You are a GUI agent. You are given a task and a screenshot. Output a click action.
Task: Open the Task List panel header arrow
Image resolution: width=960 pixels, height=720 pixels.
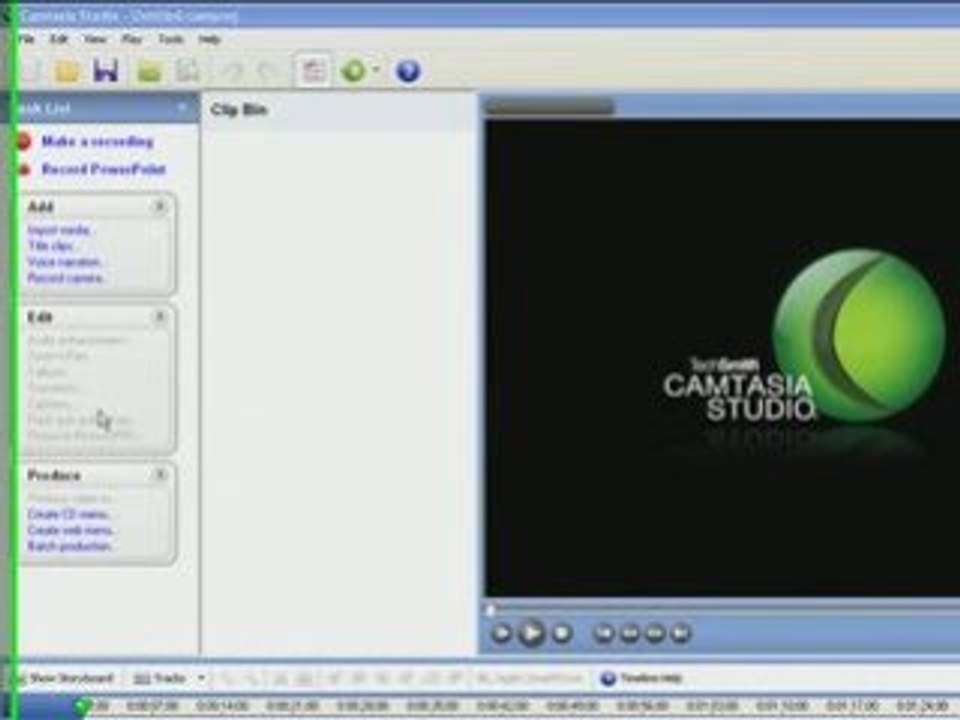point(182,108)
